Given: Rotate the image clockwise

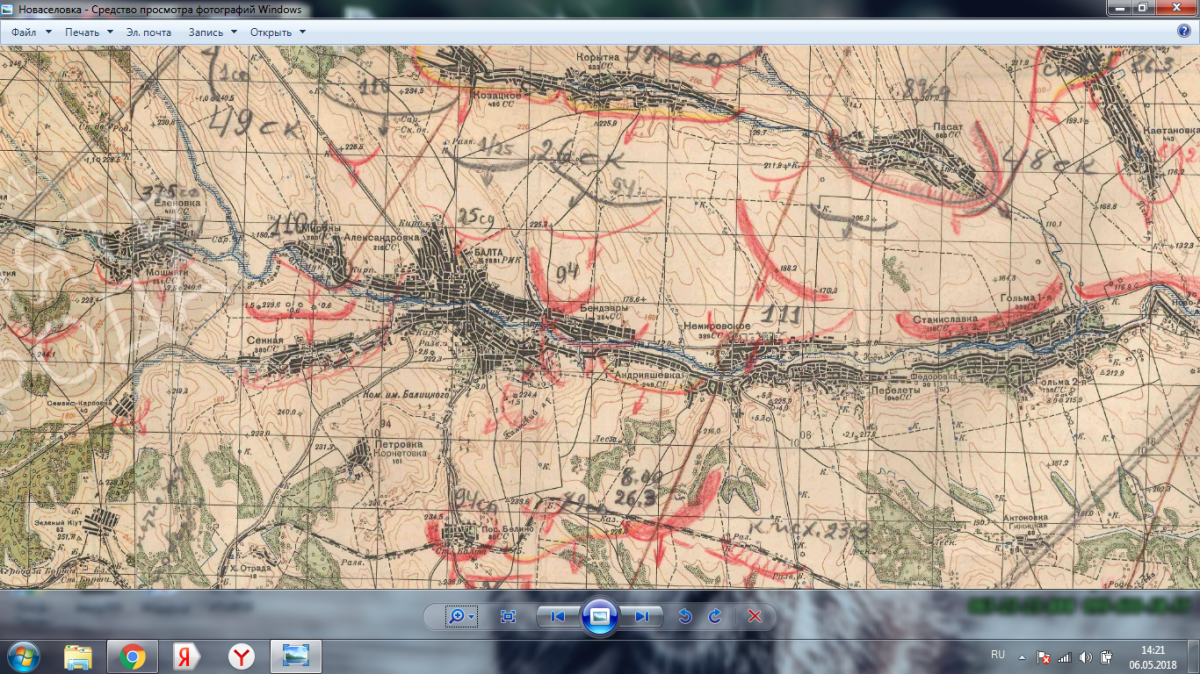Looking at the screenshot, I should [x=714, y=617].
